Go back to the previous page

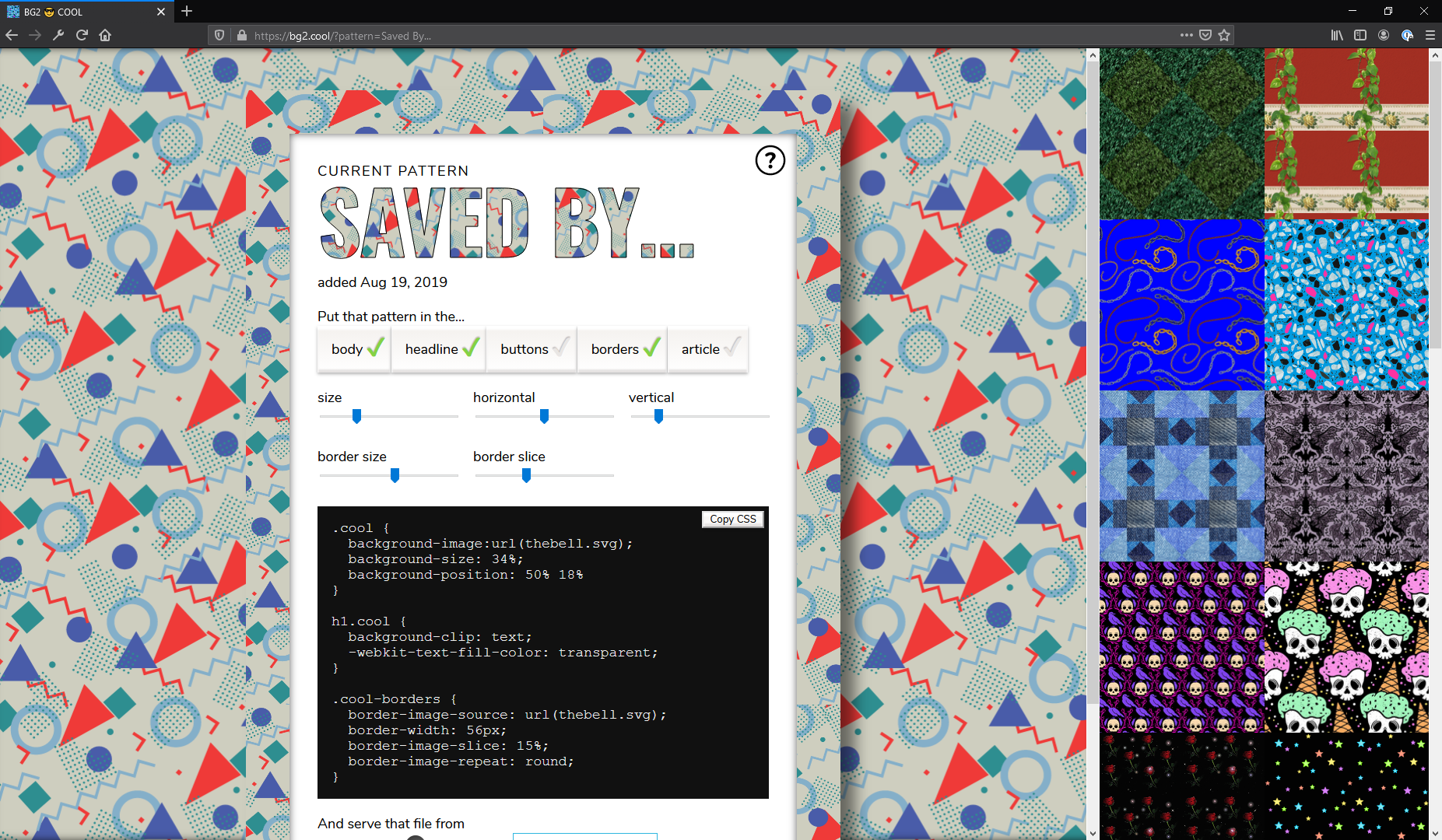pos(12,35)
